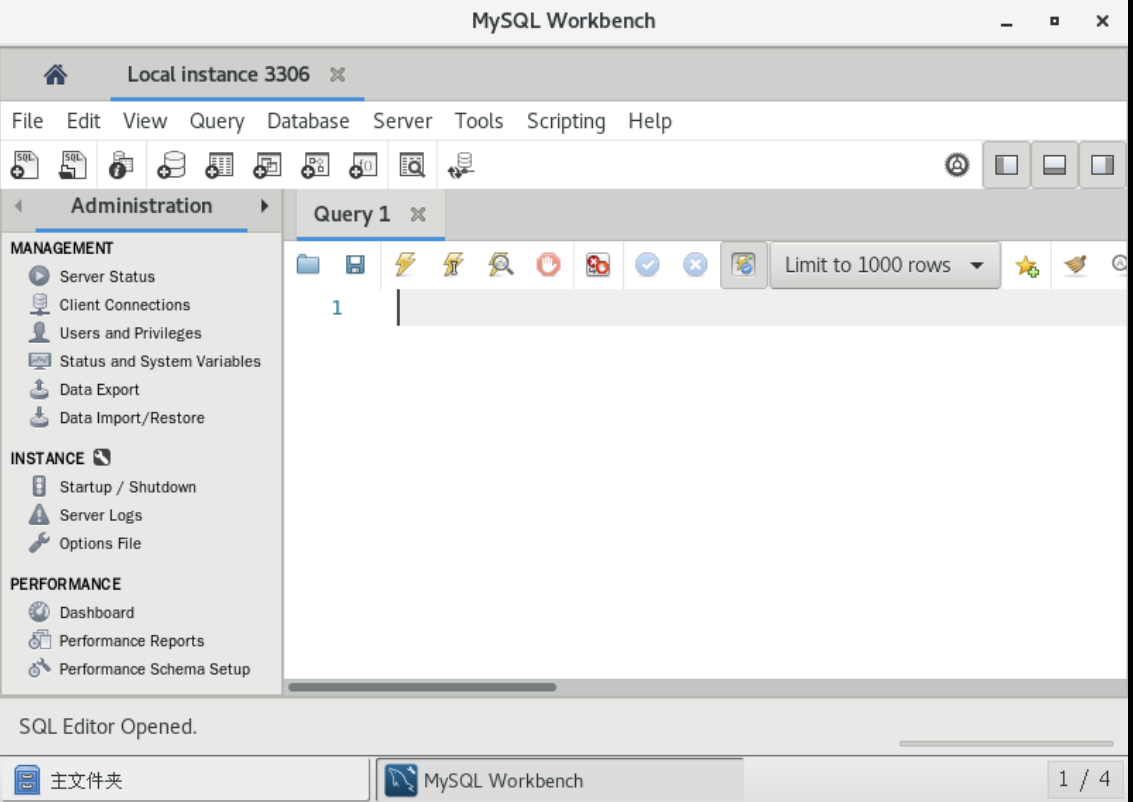Open the Tools menu
1133x802 pixels.
pos(478,121)
